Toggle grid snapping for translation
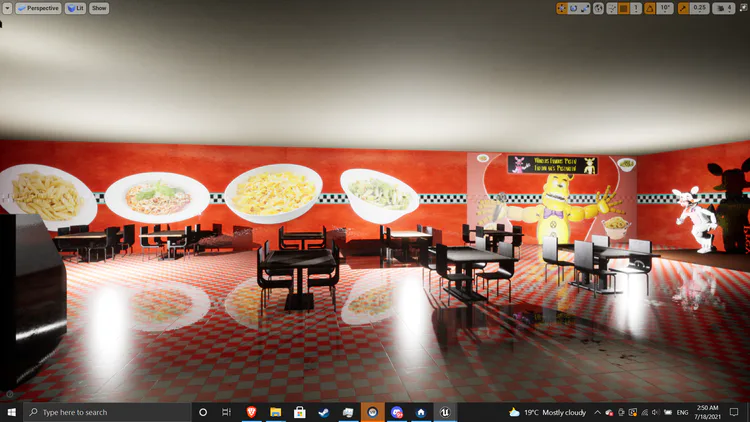Image resolution: width=750 pixels, height=422 pixels. [624, 8]
